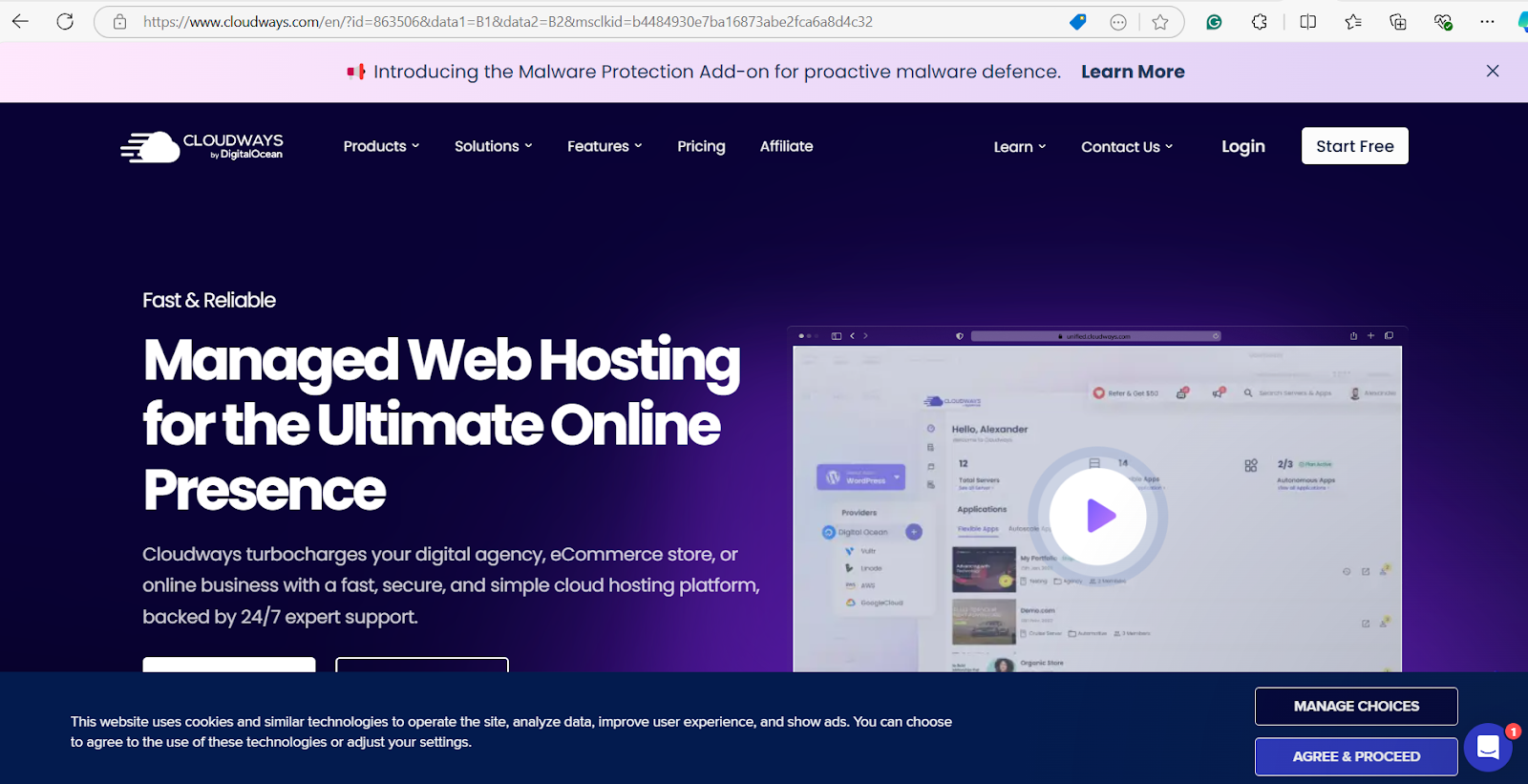Expand the Learn dropdown menu
1528x784 pixels.
1020,146
